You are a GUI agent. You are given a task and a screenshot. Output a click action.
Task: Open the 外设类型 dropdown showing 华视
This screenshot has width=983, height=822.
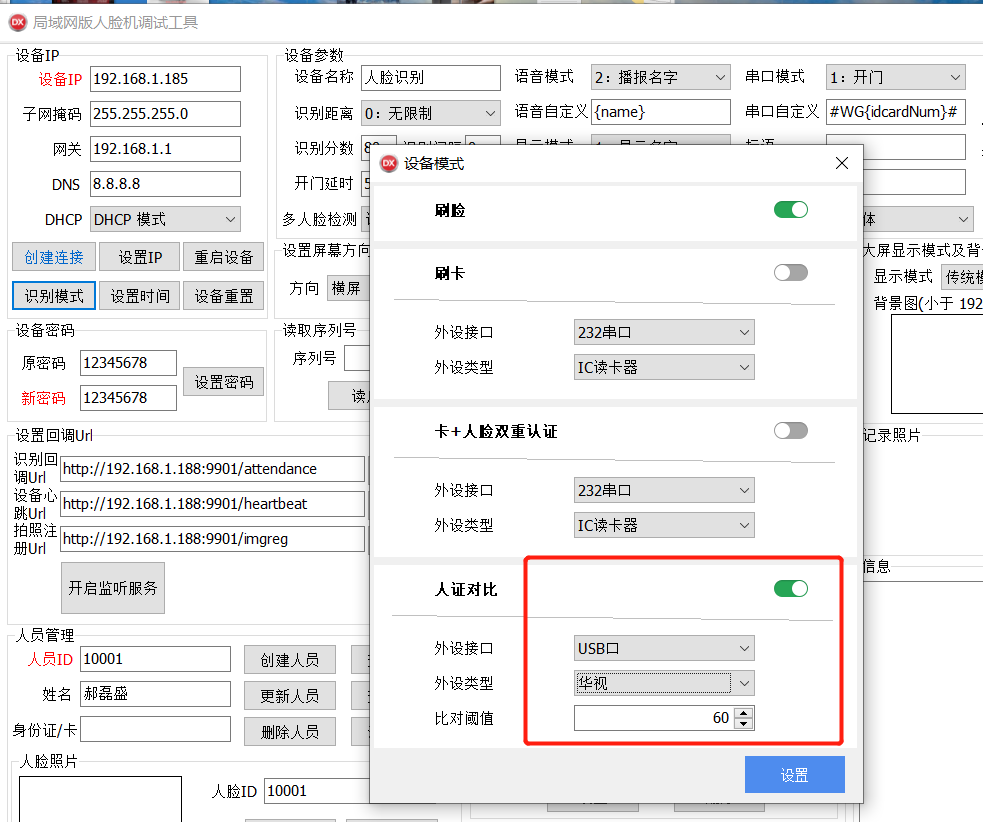pos(663,683)
